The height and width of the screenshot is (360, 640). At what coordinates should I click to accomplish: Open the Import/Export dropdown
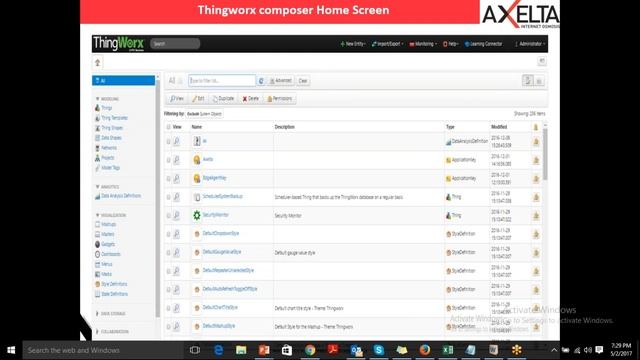tap(387, 44)
